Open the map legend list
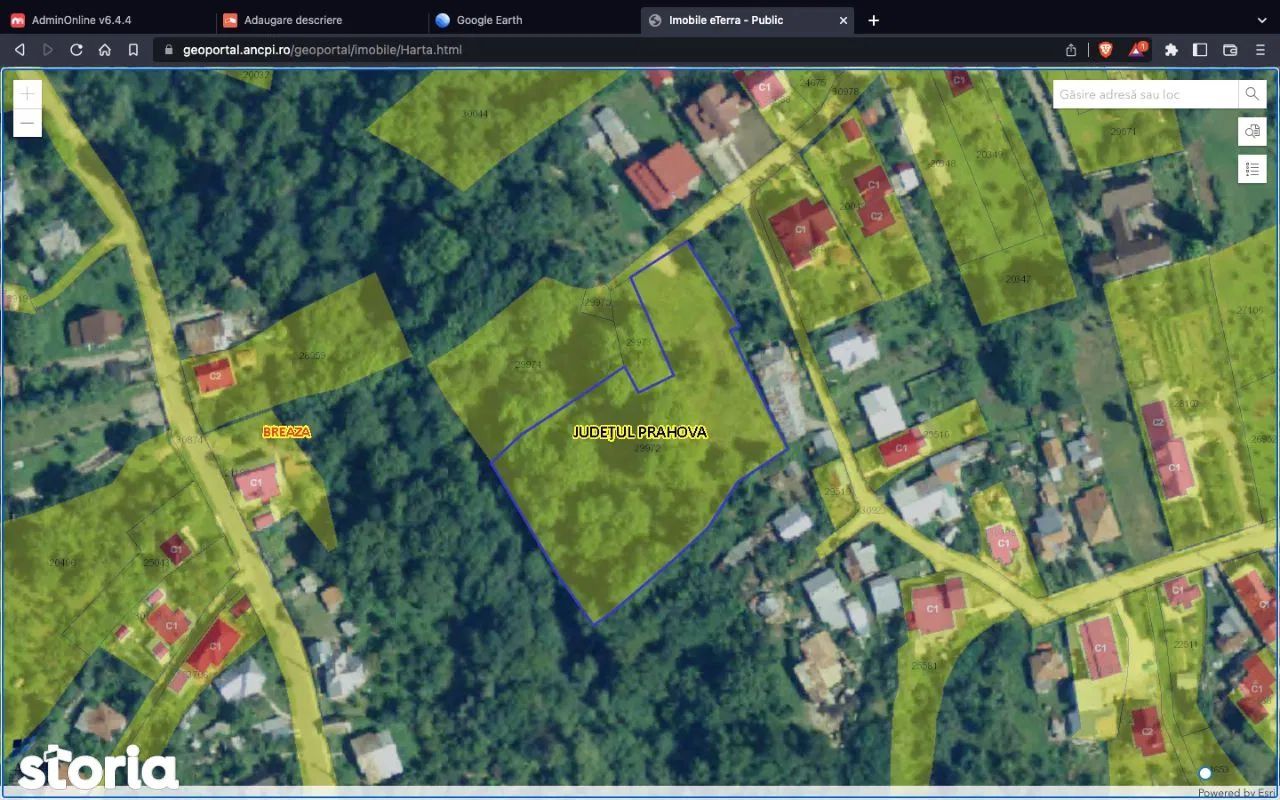The image size is (1280, 800). [1252, 168]
